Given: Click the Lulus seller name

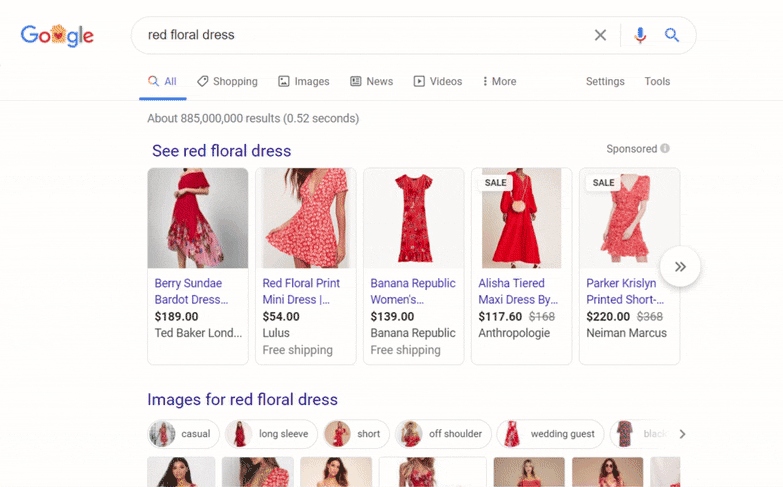Looking at the screenshot, I should click(276, 333).
